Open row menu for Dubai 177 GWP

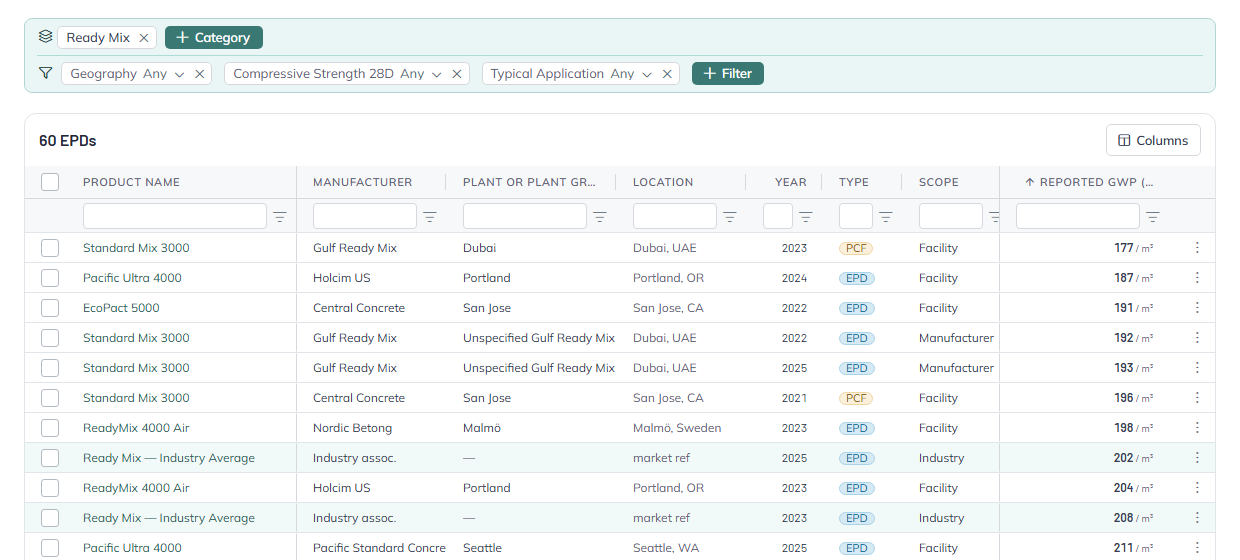pos(1197,248)
